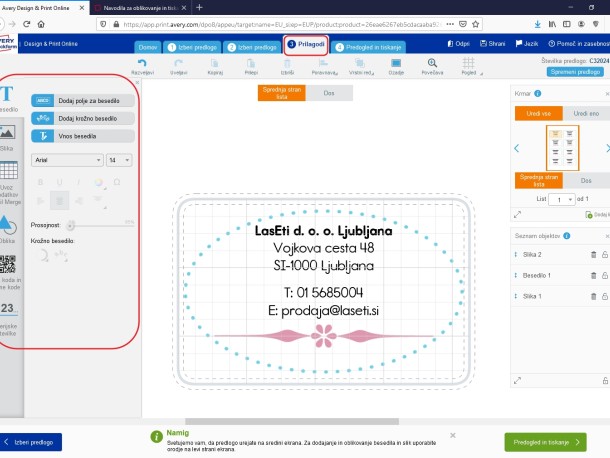Open the Jezik language menu

tap(527, 44)
